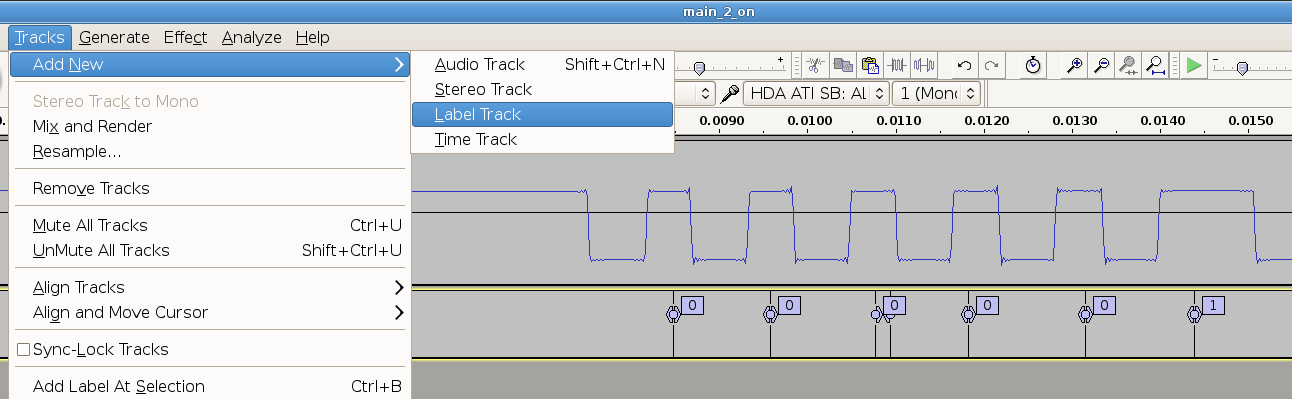Select Label Track in Add New submenu
Image resolution: width=1292 pixels, height=399 pixels.
pyautogui.click(x=543, y=114)
